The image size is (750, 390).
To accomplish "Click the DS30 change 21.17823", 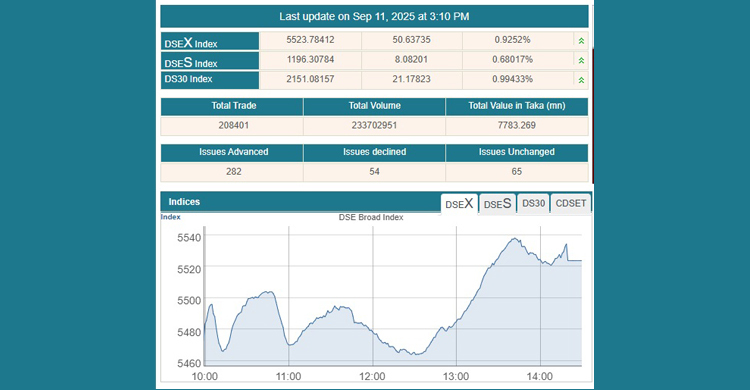I will click(411, 79).
